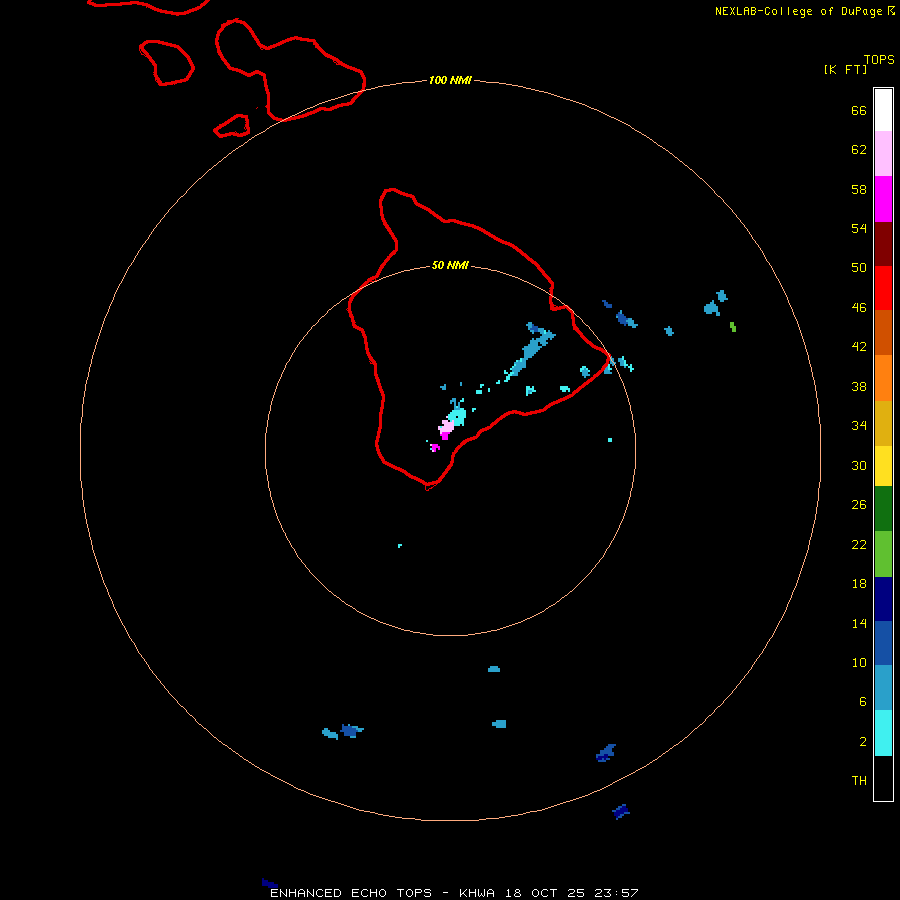
Task: Click the light green 26 kft swatch
Action: (x=883, y=553)
